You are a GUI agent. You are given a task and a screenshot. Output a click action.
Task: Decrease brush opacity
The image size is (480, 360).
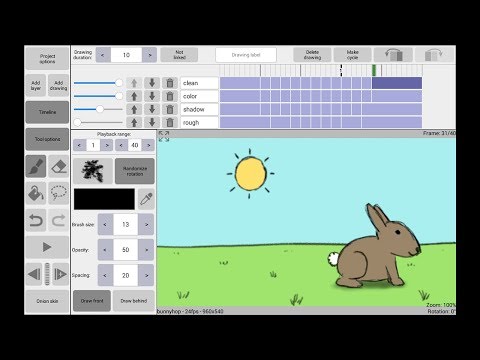coord(105,250)
